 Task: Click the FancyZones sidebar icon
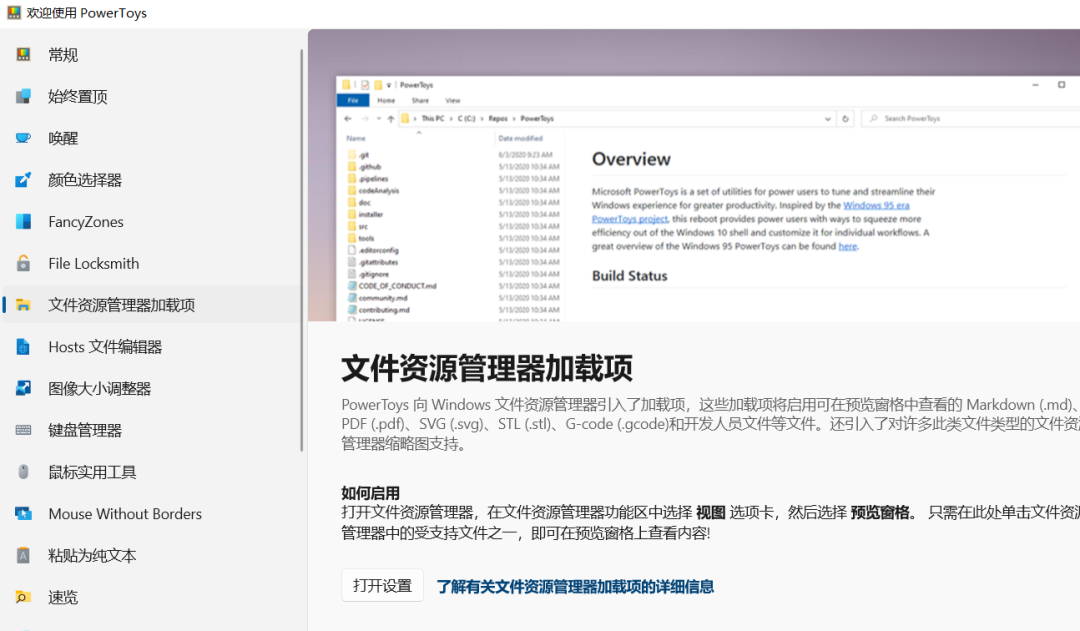click(23, 222)
